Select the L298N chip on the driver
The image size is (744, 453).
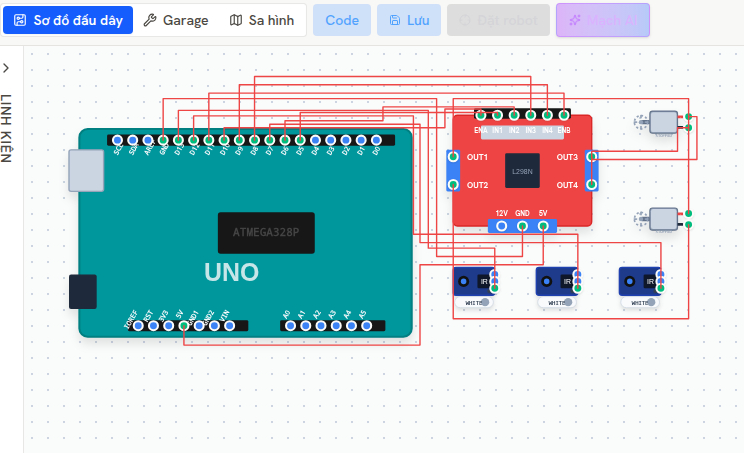point(522,171)
